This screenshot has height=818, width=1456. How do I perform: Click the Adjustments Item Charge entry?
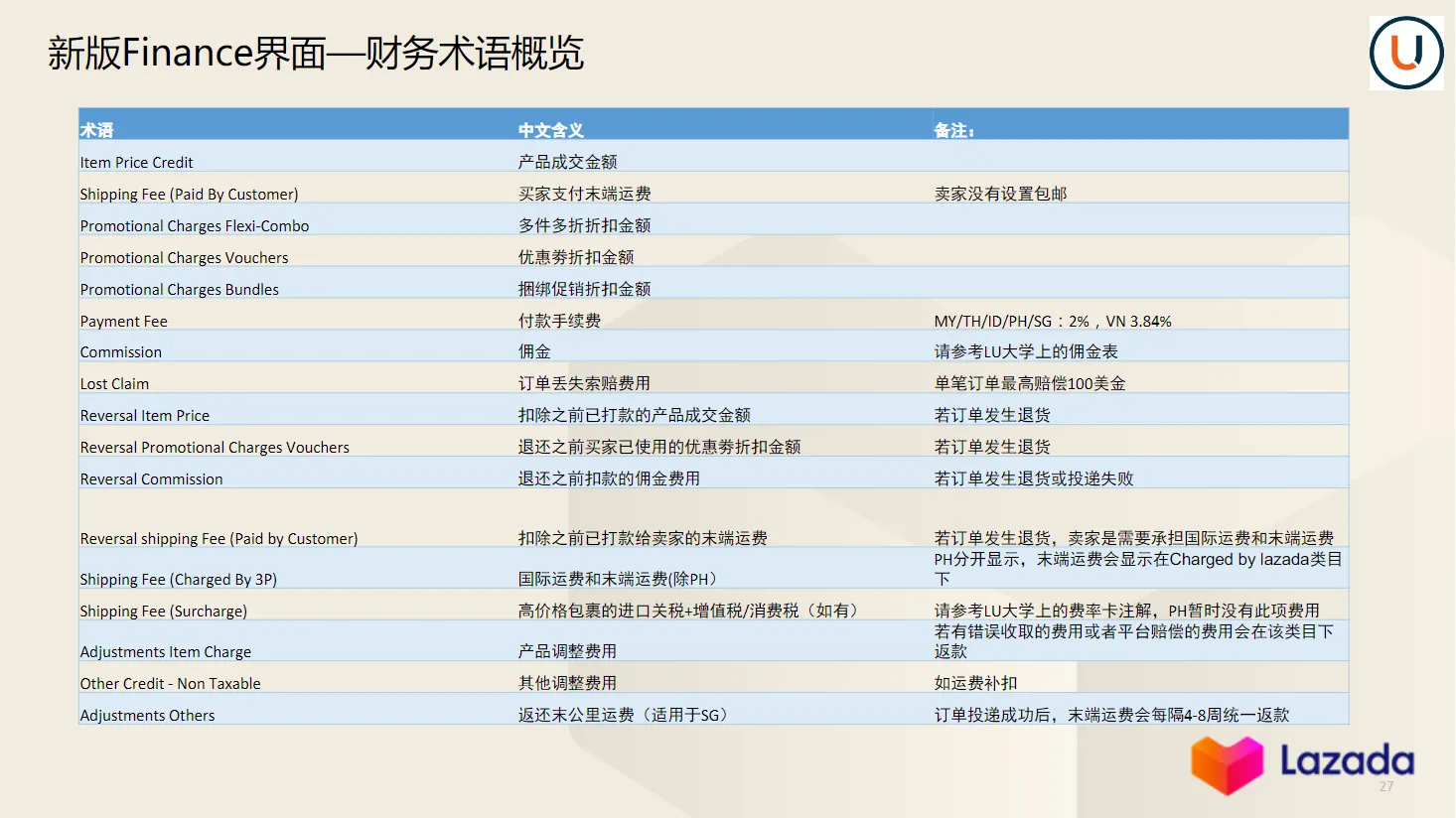pyautogui.click(x=165, y=651)
